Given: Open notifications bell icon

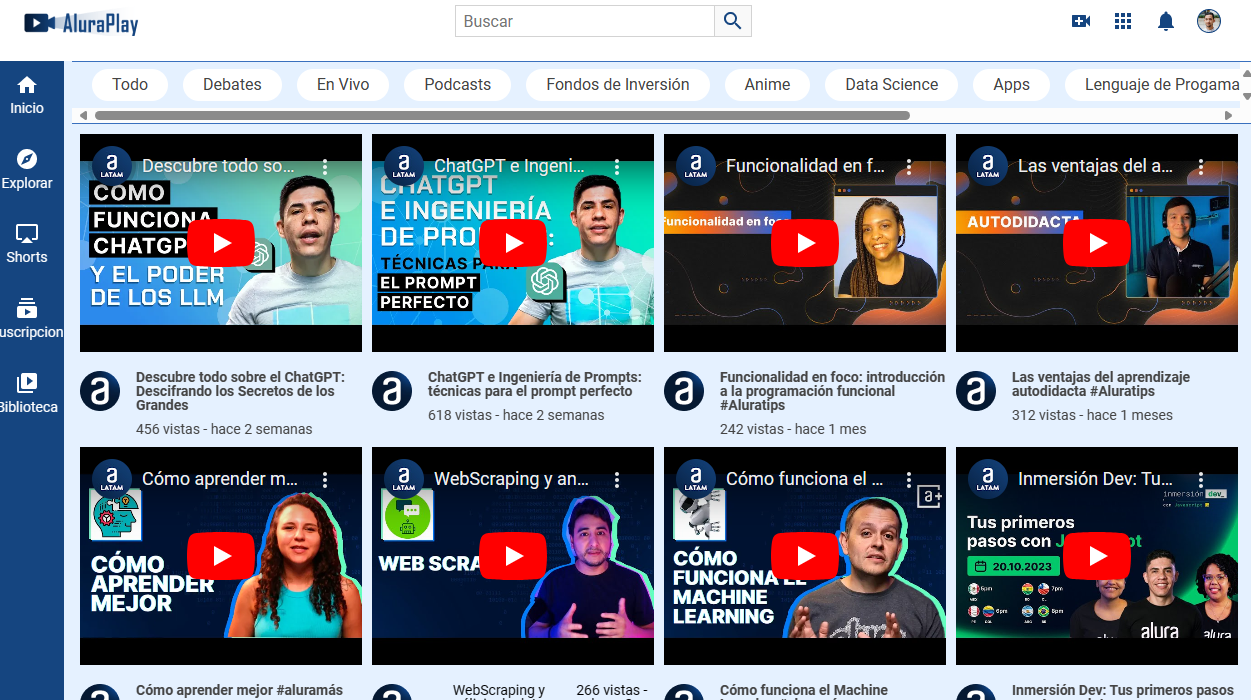Looking at the screenshot, I should coord(1165,21).
